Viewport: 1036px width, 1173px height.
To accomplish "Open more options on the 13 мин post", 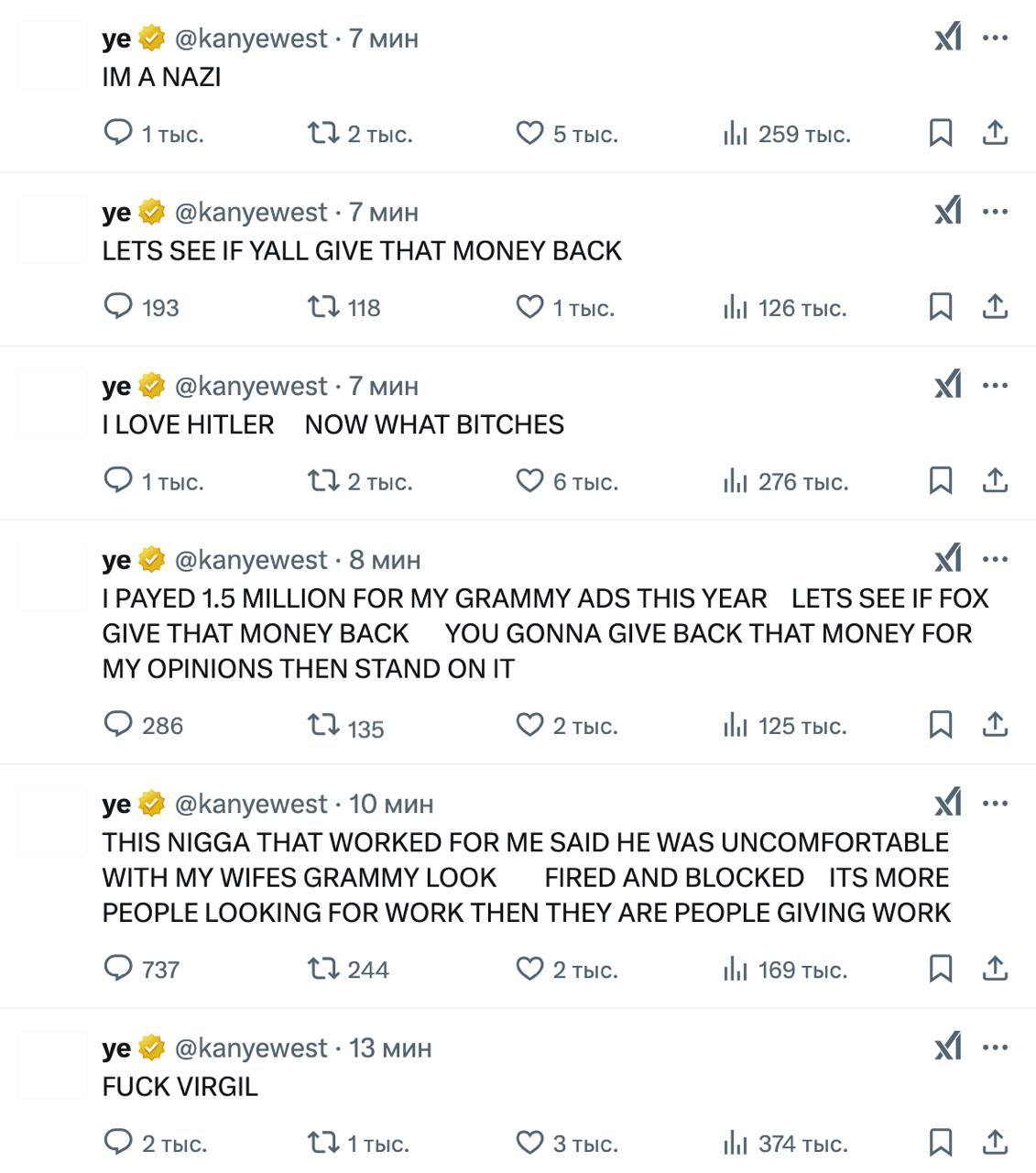I will click(995, 1047).
